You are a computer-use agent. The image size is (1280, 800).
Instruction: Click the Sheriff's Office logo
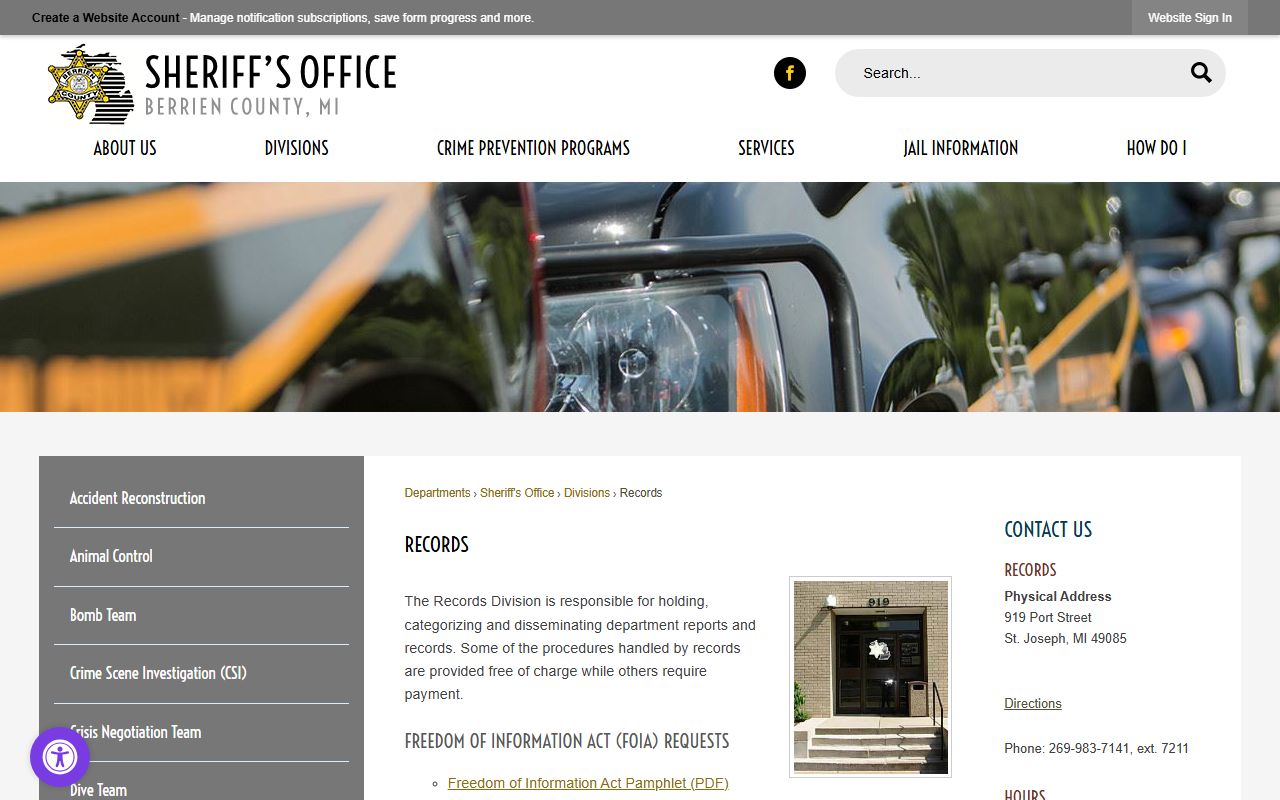(x=222, y=84)
